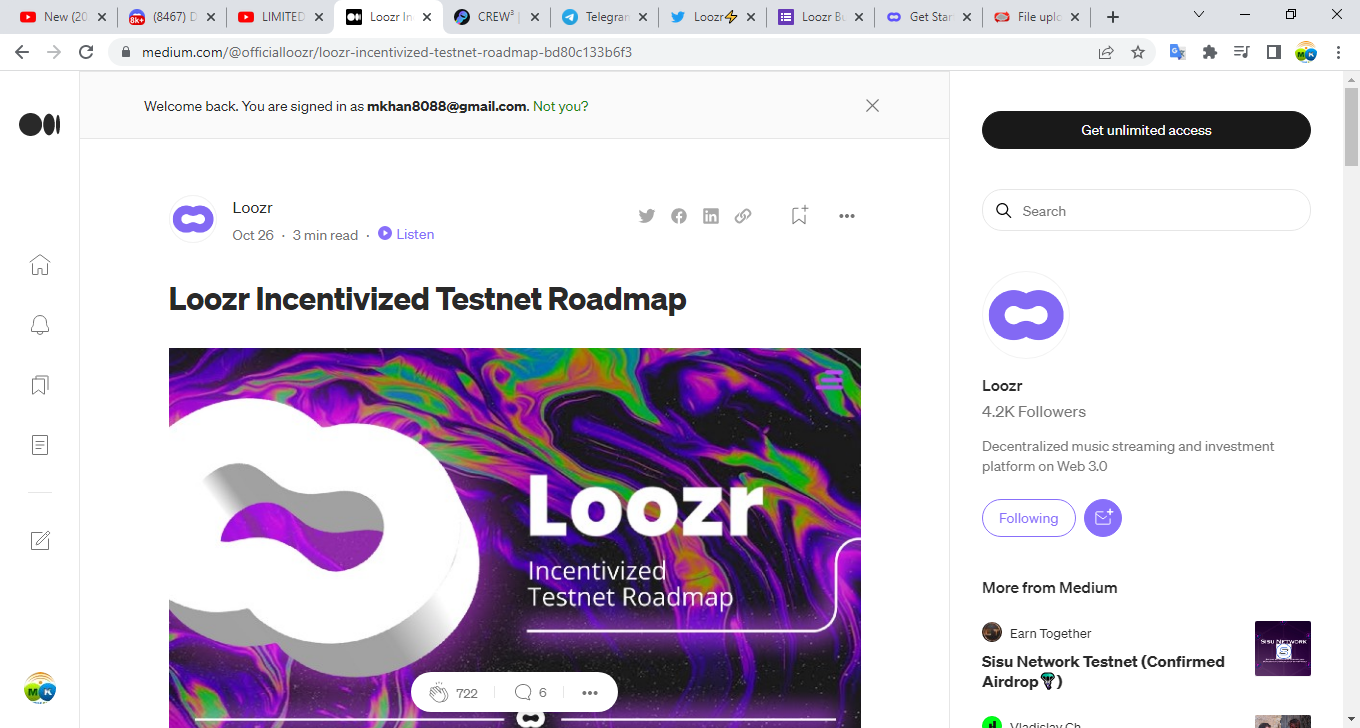Open Sisu Network article thumbnail
The width and height of the screenshot is (1360, 728).
(1283, 648)
